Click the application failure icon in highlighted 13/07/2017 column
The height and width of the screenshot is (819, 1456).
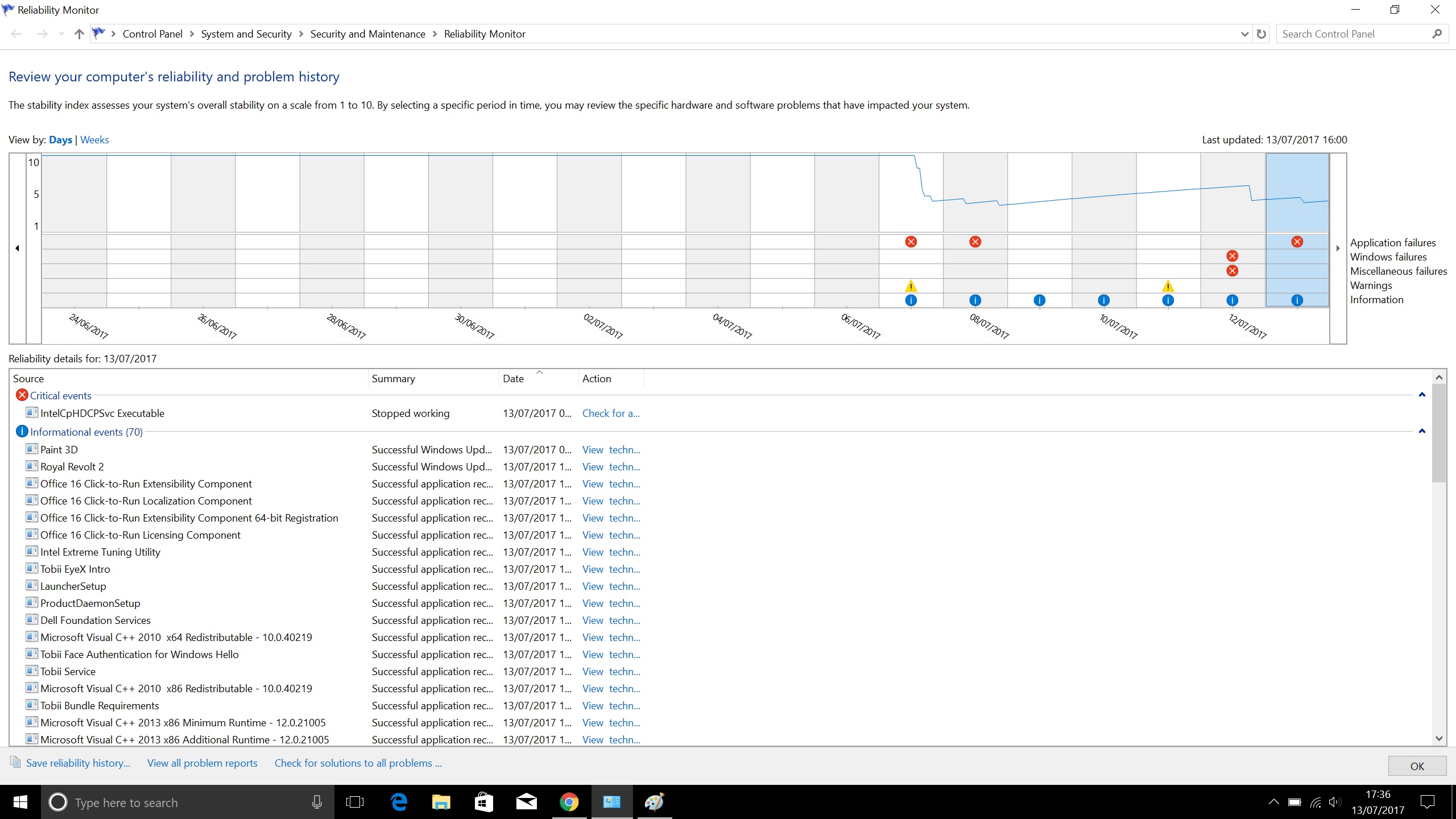tap(1297, 242)
